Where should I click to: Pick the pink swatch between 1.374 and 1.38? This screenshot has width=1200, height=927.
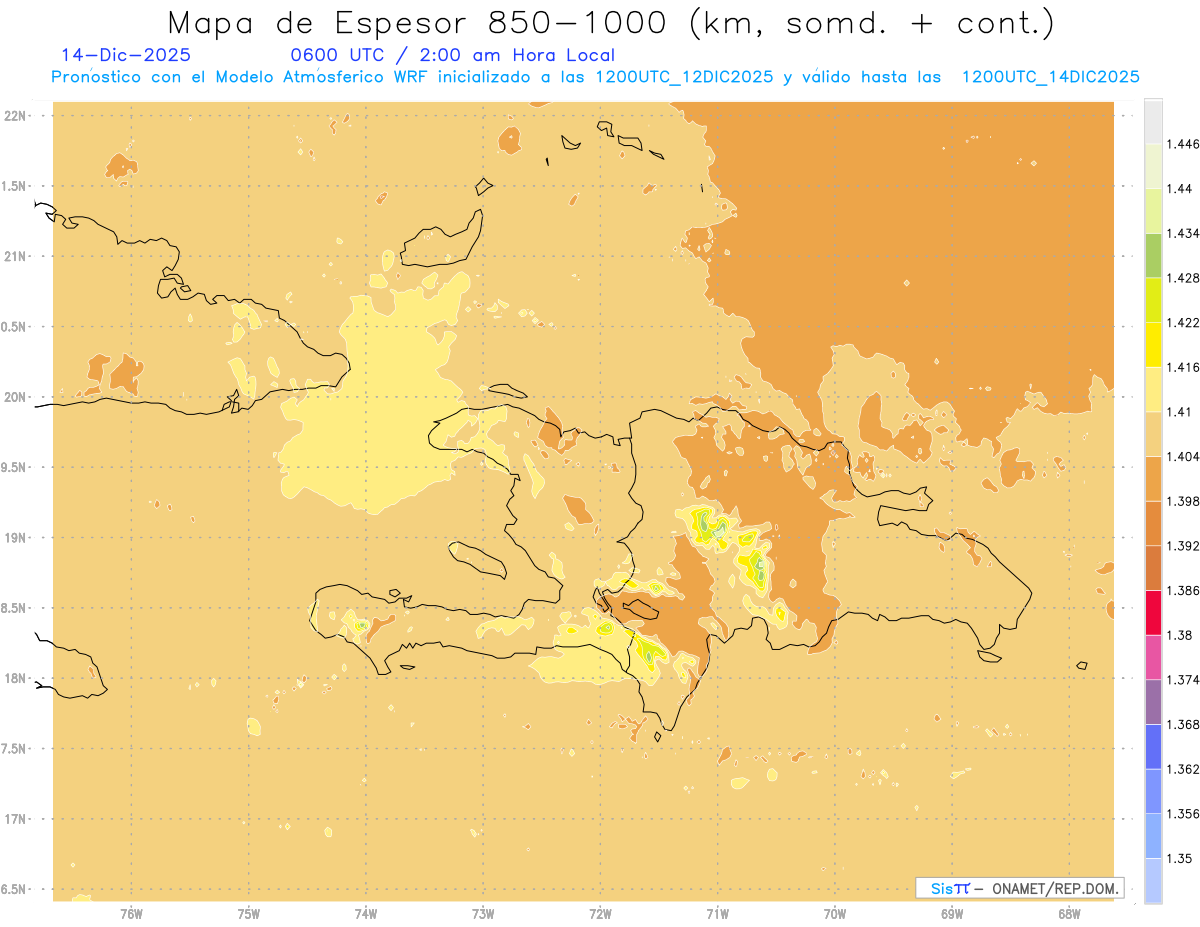(x=1153, y=657)
